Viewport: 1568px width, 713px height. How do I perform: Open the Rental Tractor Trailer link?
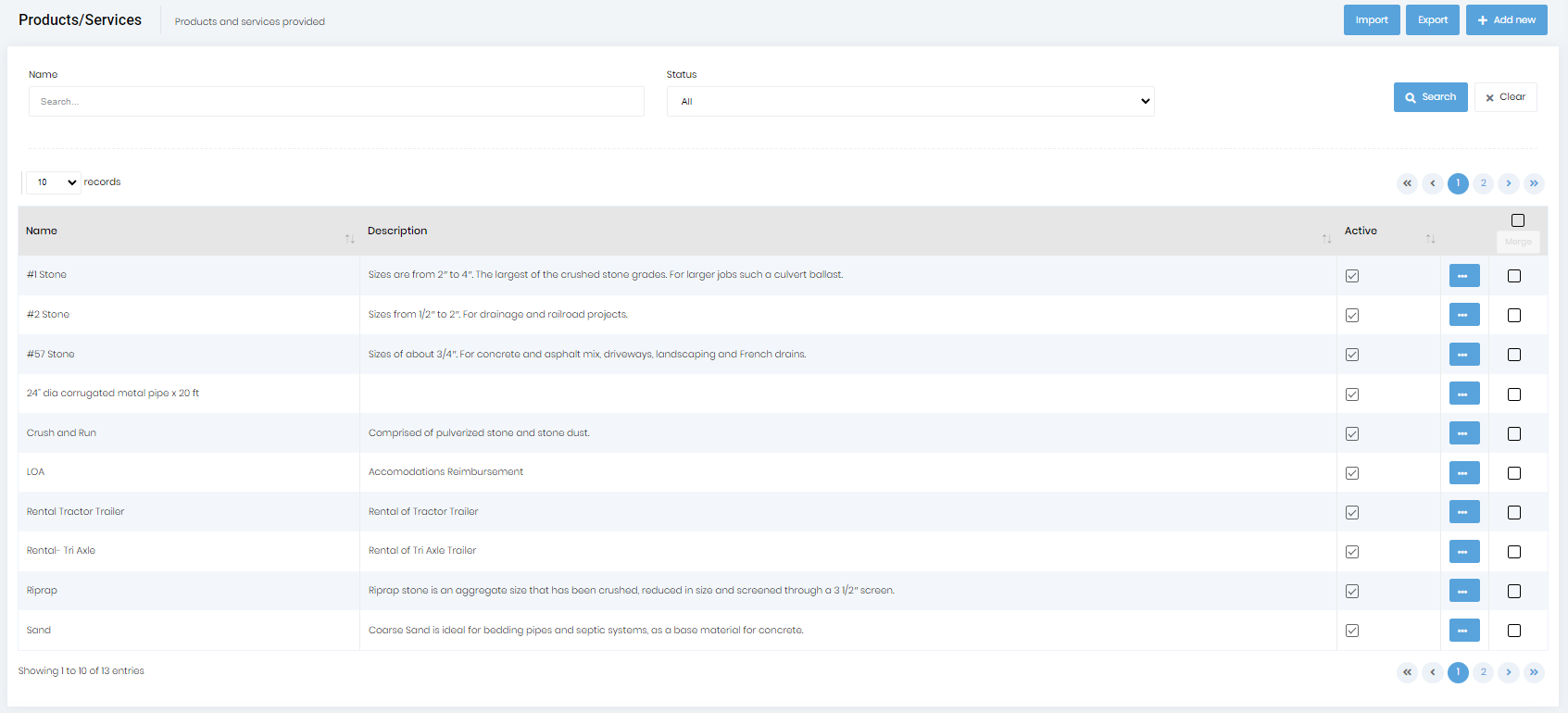(75, 511)
